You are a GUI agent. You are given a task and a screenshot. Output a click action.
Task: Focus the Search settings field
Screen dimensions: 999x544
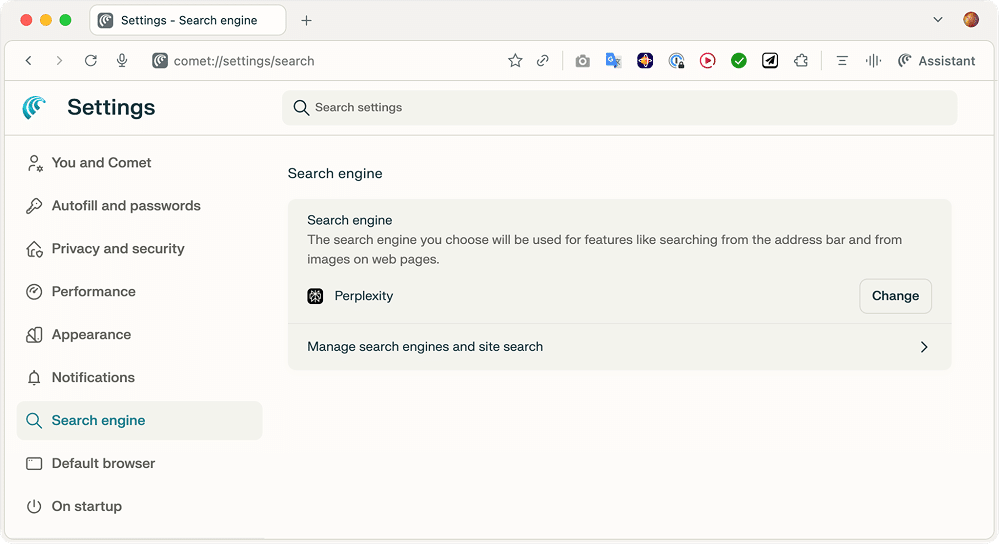pyautogui.click(x=619, y=108)
